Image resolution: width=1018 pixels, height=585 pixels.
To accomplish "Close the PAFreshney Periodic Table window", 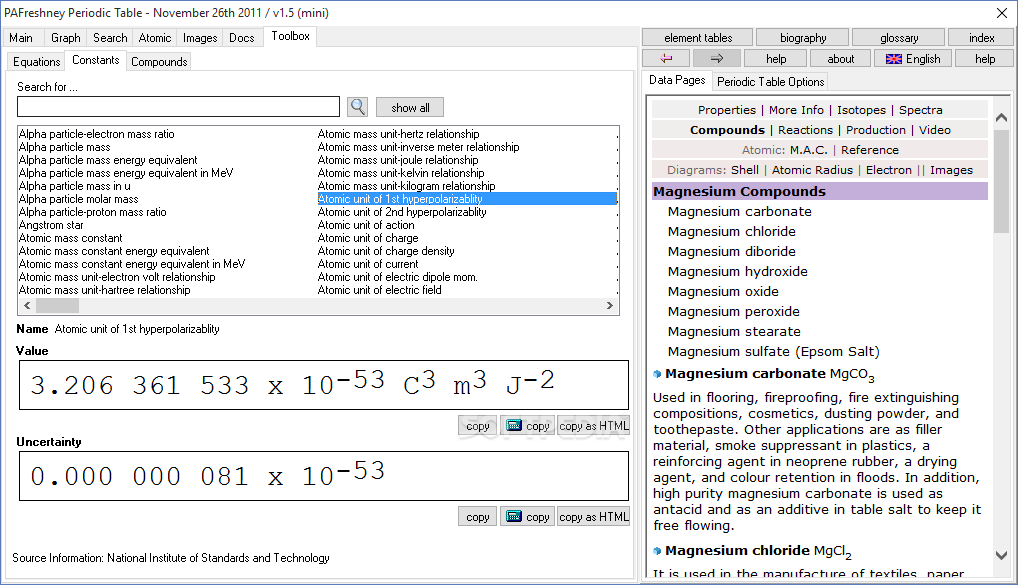I will (1002, 13).
